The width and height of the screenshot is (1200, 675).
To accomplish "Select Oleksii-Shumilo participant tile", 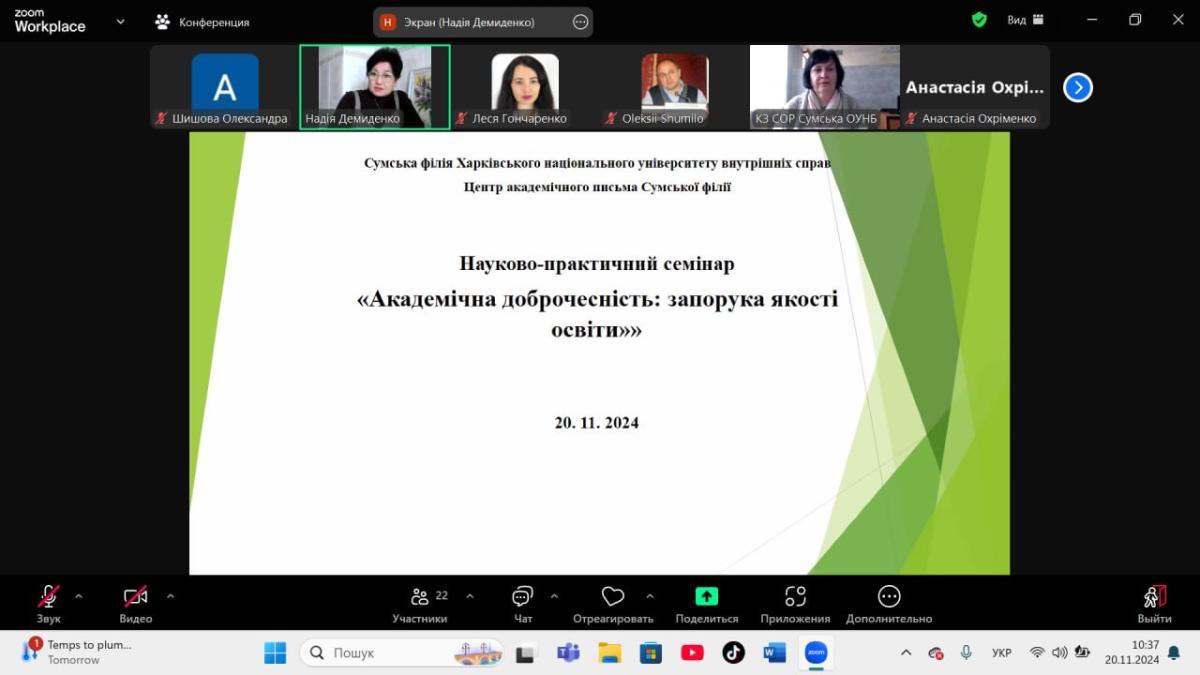I will click(x=675, y=87).
